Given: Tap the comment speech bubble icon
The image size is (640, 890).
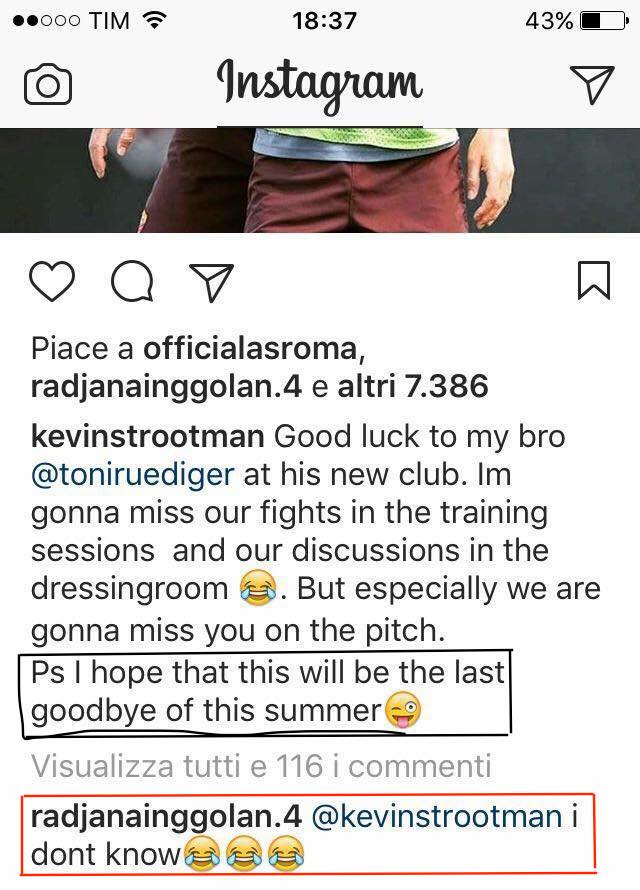Looking at the screenshot, I should click(x=132, y=282).
